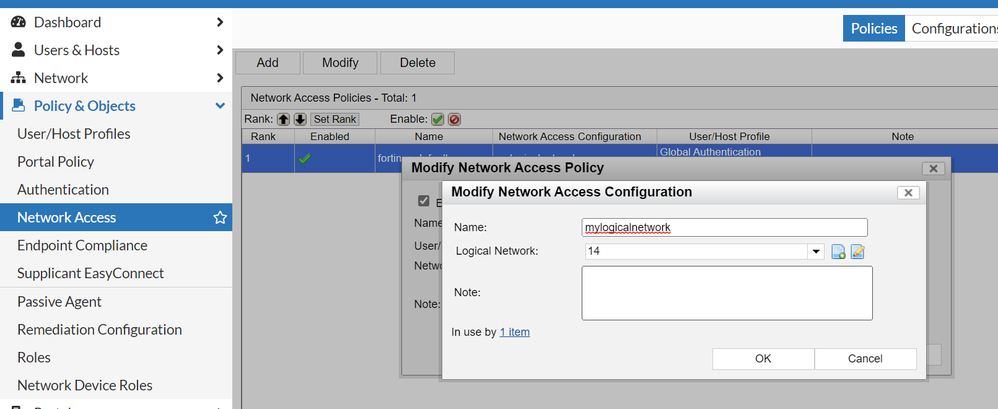Open User/Host Profiles in sidebar
Viewport: 998px width, 409px height.
pyautogui.click(x=74, y=134)
